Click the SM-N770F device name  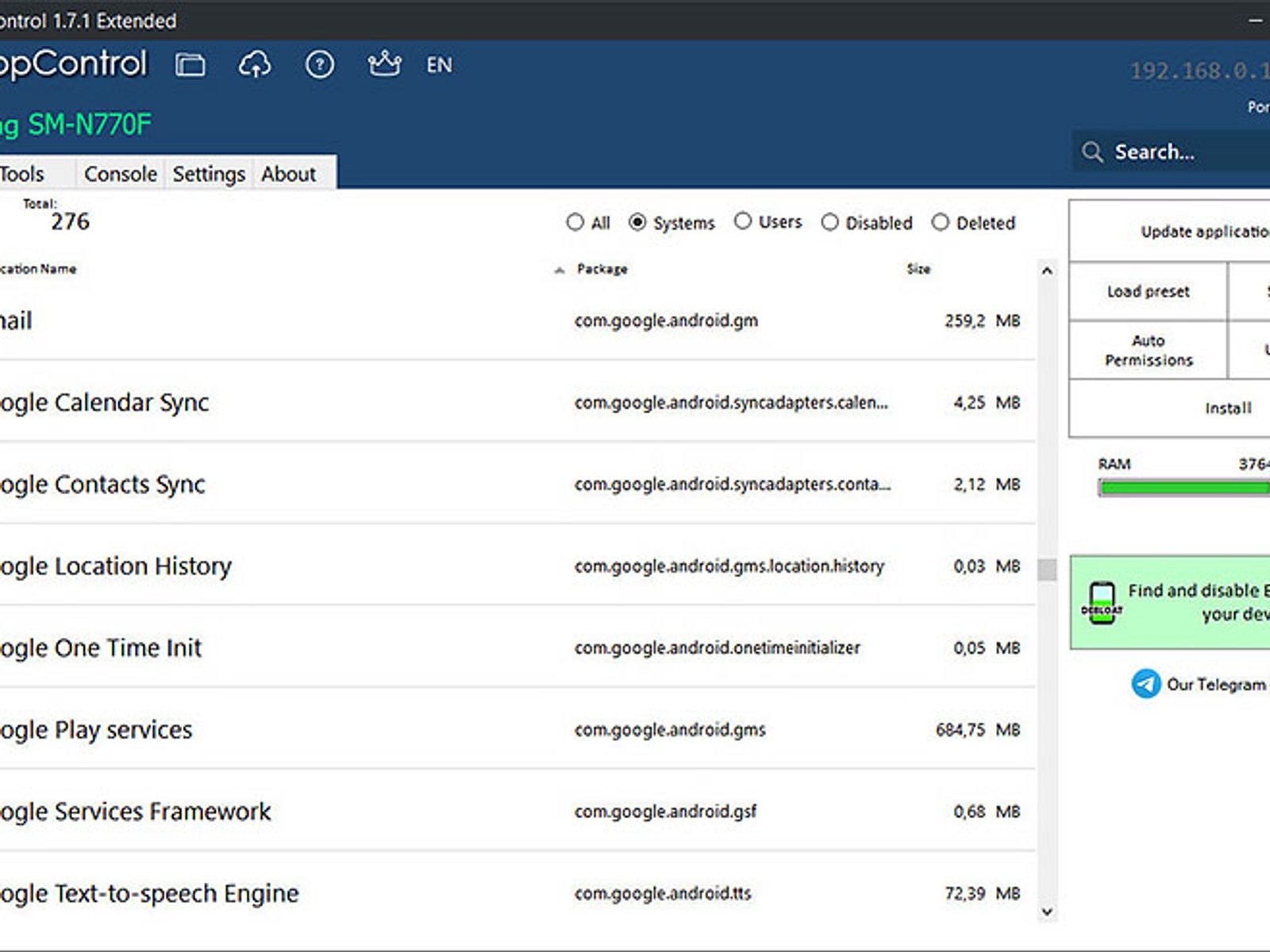pos(89,125)
